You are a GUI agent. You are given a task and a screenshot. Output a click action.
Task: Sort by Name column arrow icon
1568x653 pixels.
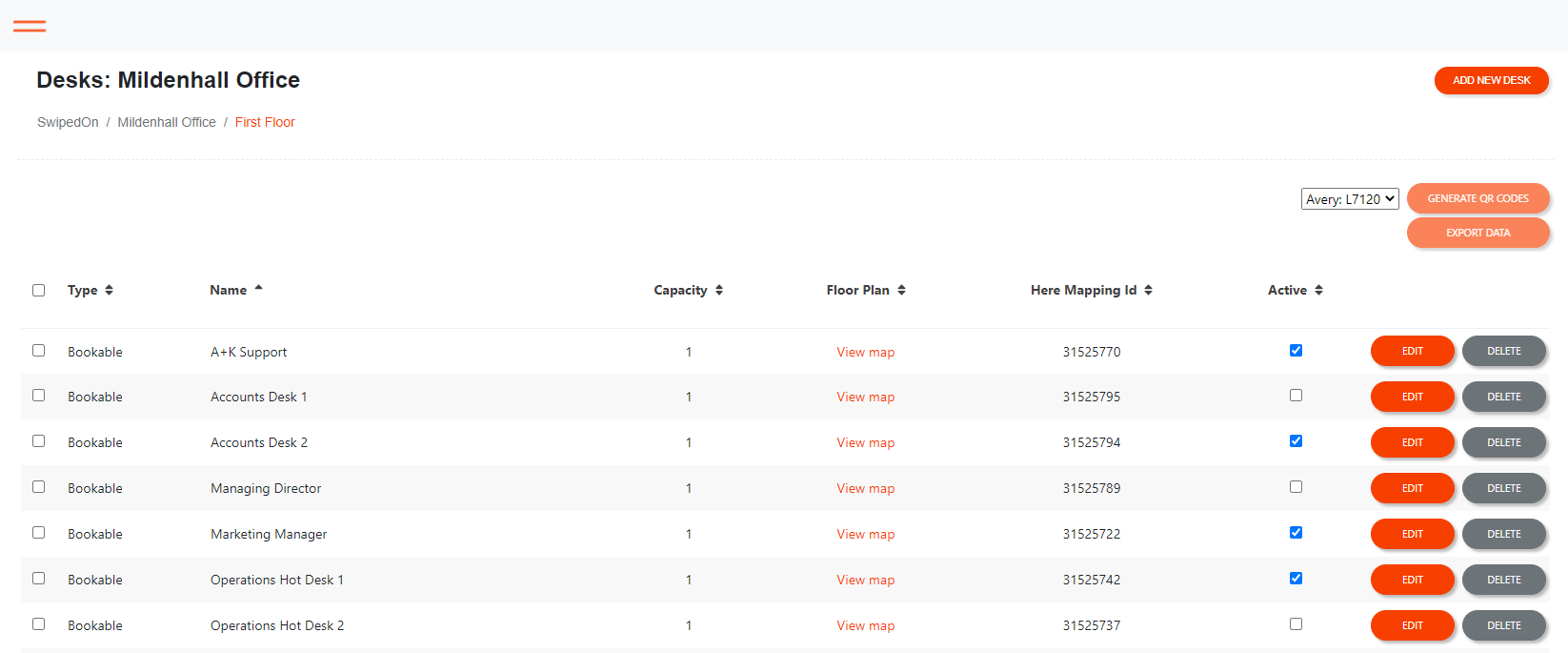tap(258, 289)
